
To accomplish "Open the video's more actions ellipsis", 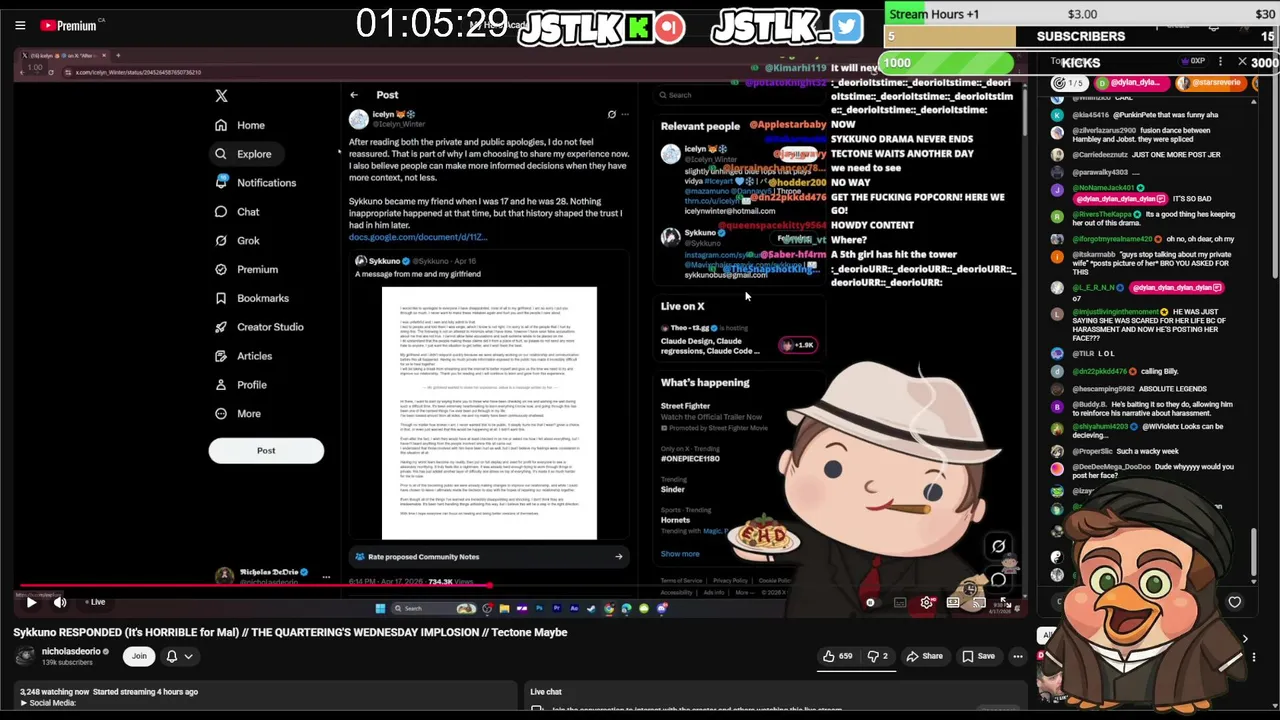I will point(1017,656).
